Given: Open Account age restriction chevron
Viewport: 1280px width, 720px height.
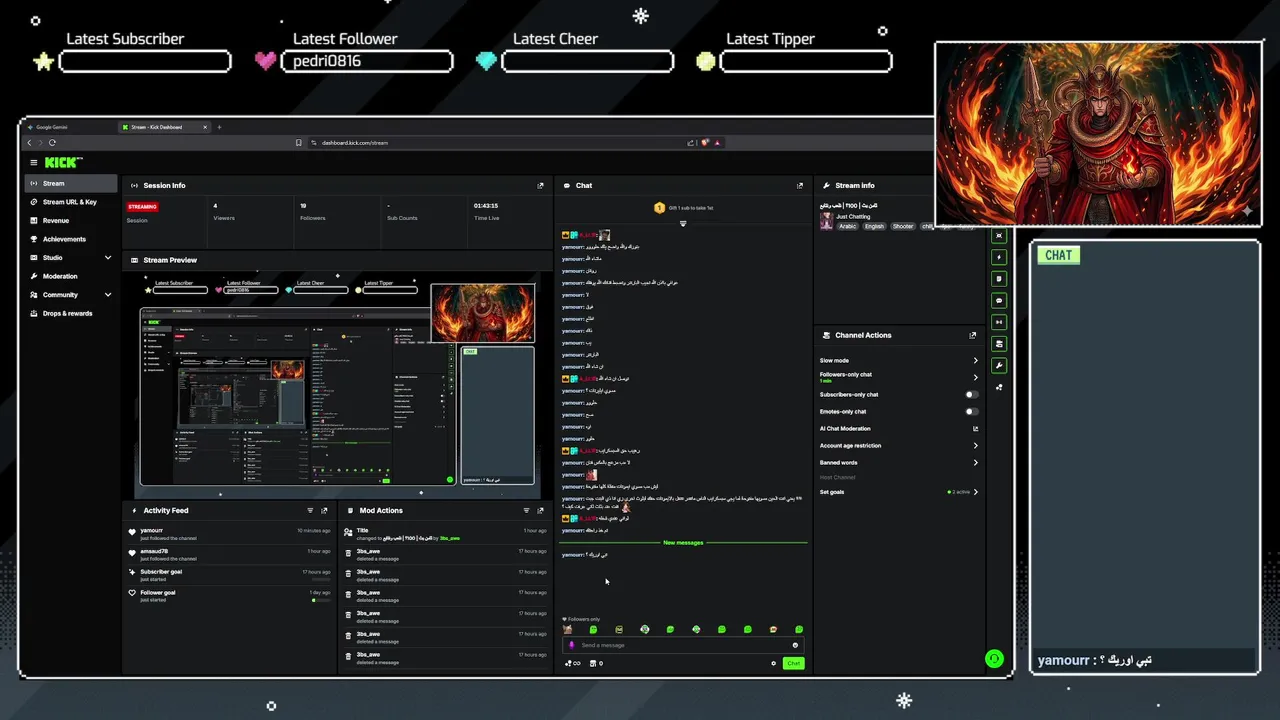Looking at the screenshot, I should (975, 445).
